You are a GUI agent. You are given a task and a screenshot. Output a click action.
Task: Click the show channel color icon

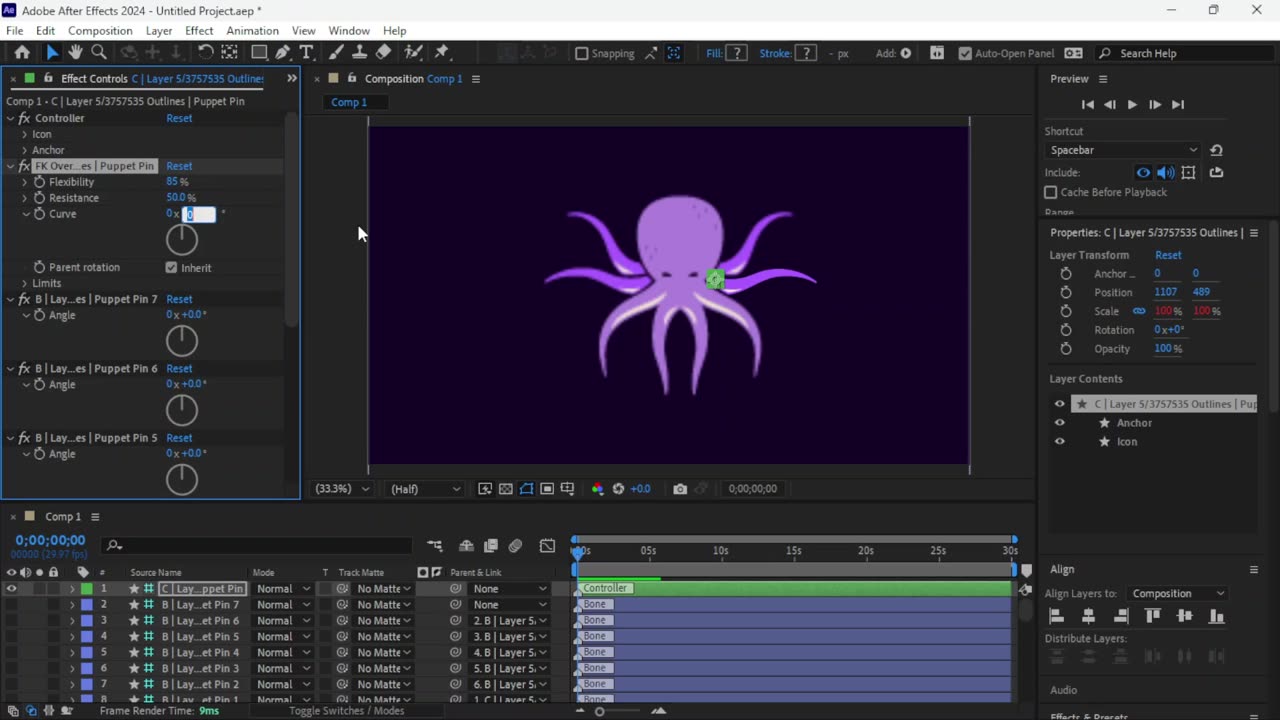pos(597,489)
